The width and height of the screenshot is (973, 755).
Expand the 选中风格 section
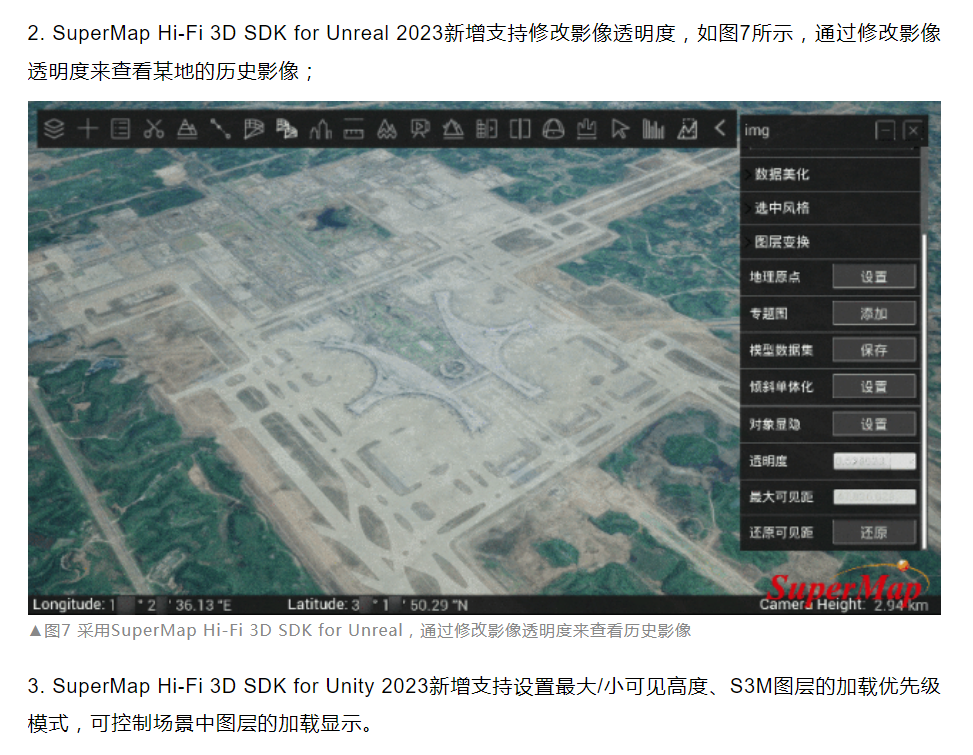782,208
